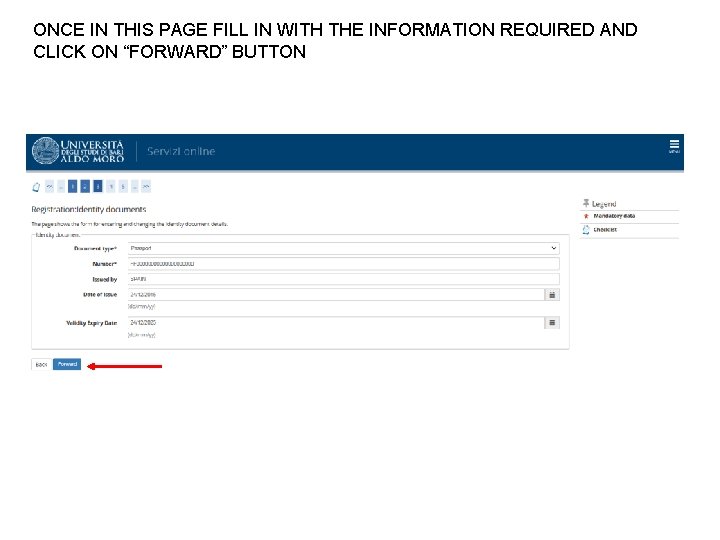
Task: Open calendar picker for Validity Expiry Date
Action: (552, 323)
